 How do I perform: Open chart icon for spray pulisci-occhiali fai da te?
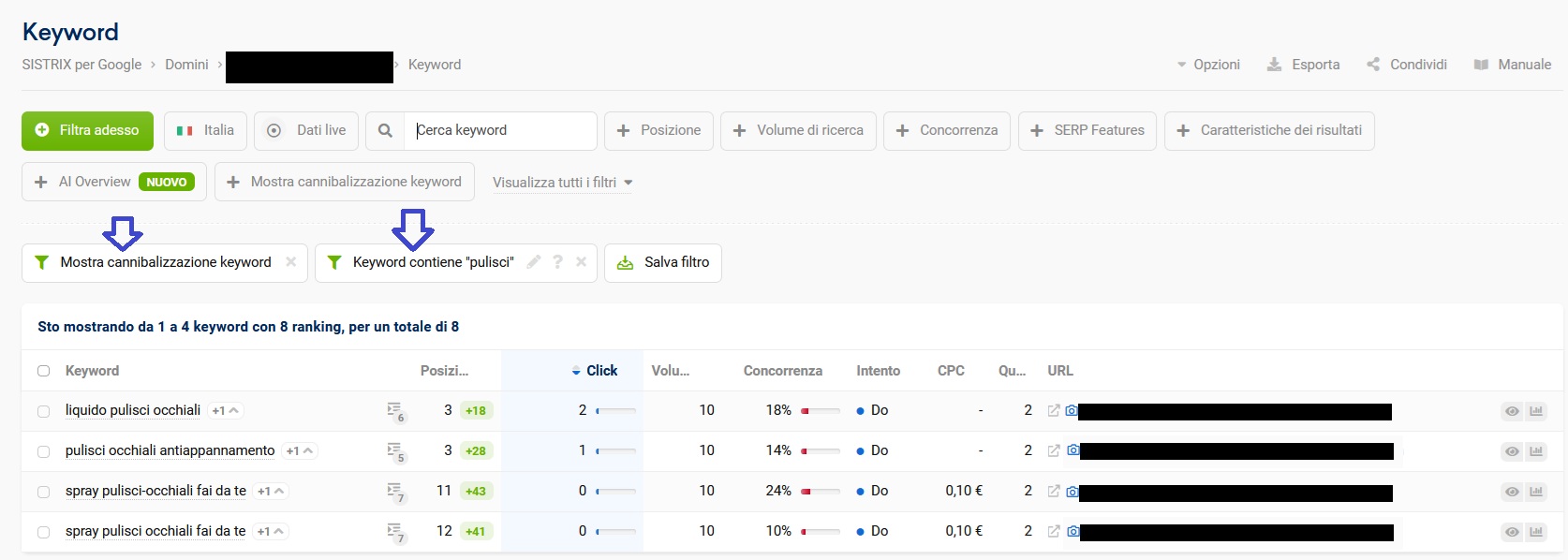point(1536,492)
